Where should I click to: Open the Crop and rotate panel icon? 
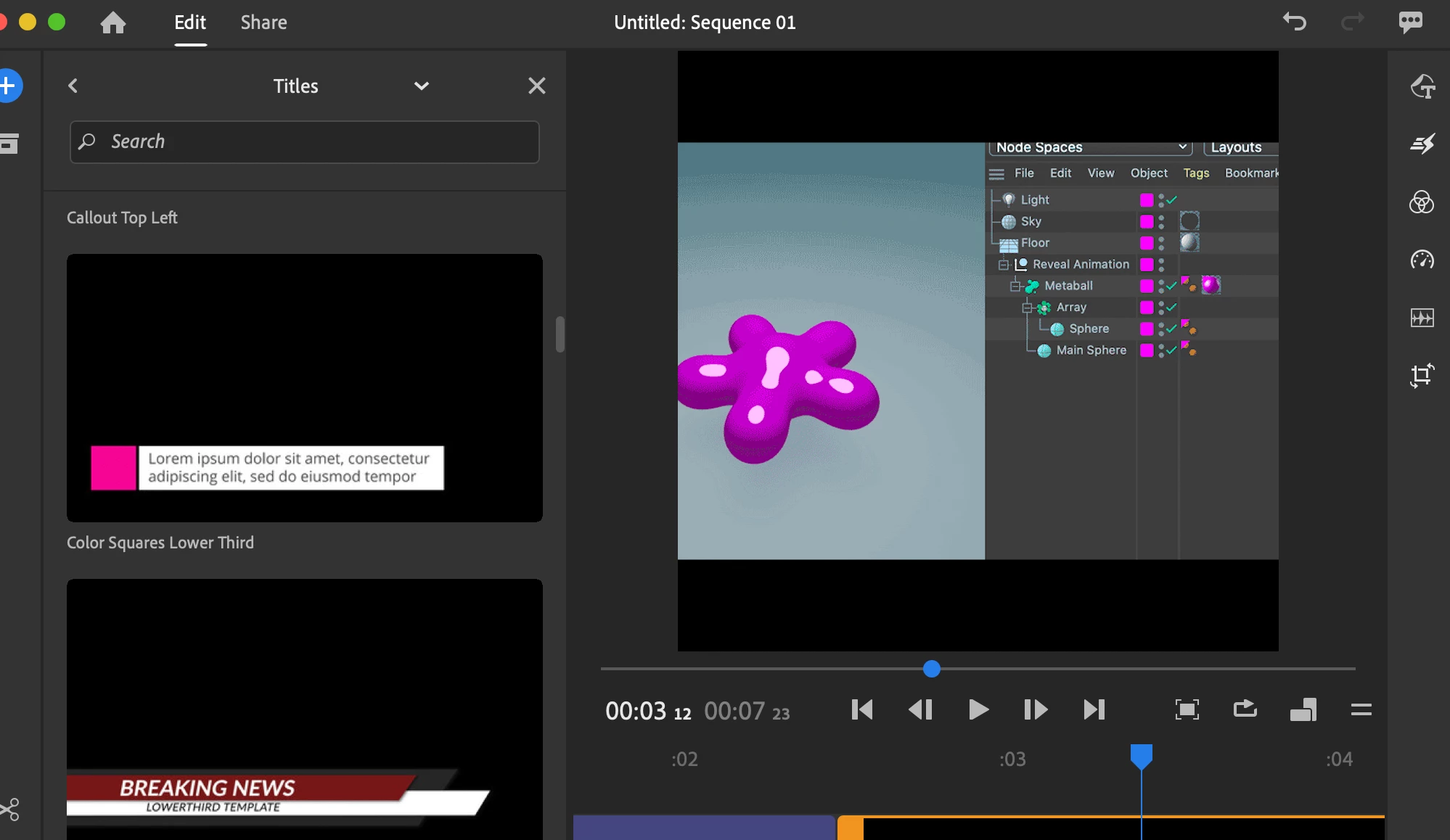click(x=1421, y=375)
